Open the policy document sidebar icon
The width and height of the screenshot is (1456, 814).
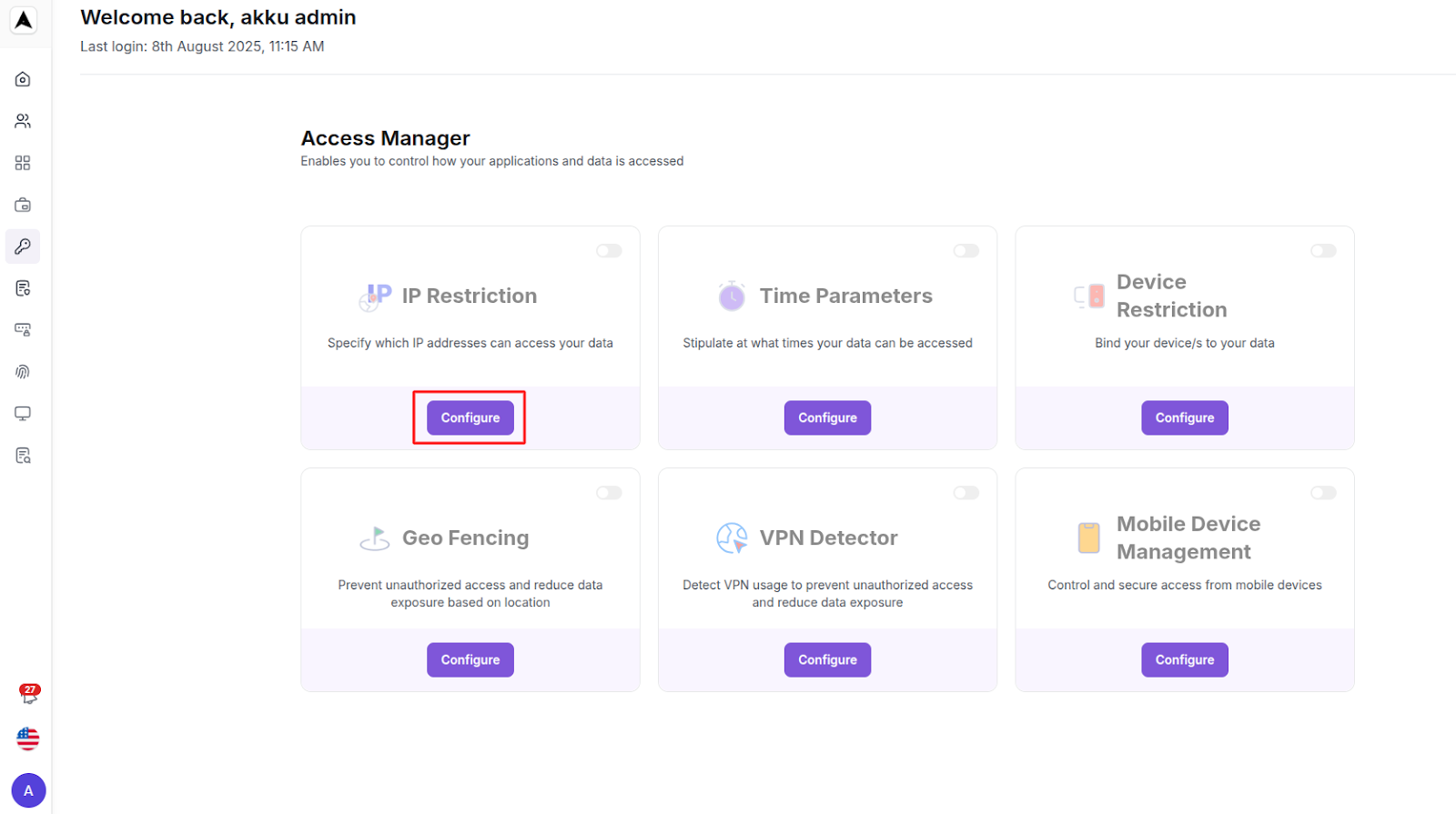(x=23, y=288)
